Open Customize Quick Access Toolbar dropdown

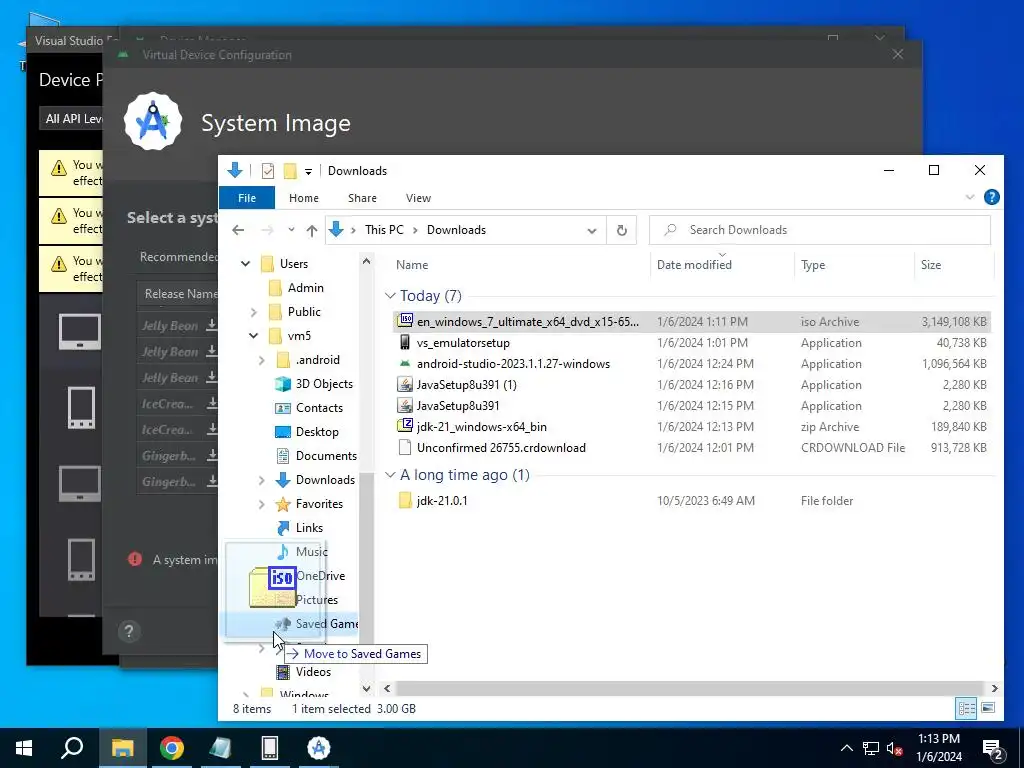(x=308, y=172)
